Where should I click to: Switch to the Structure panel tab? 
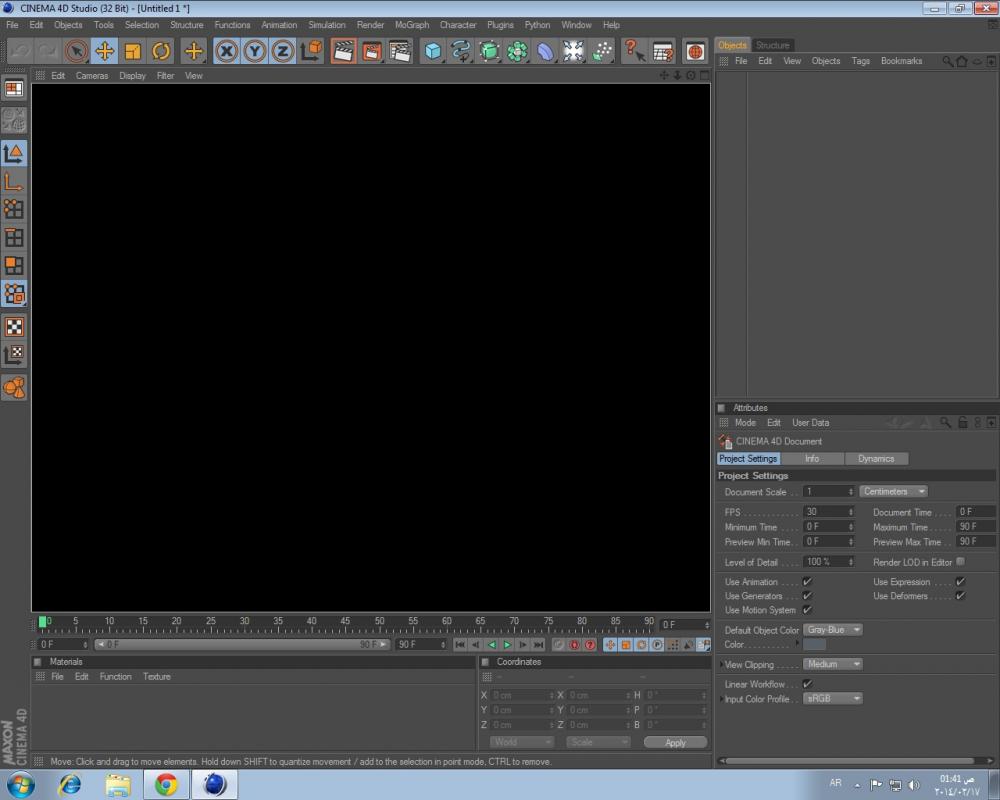pos(772,45)
